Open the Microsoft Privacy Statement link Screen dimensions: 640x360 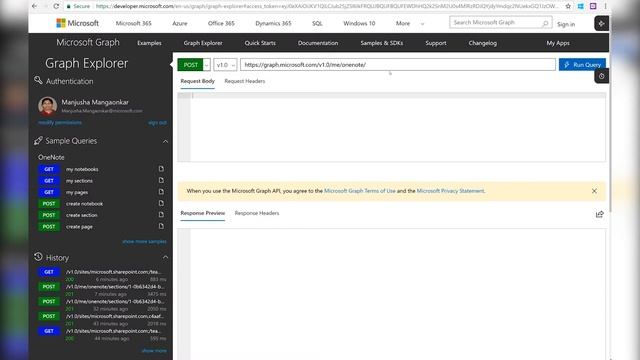coord(451,191)
